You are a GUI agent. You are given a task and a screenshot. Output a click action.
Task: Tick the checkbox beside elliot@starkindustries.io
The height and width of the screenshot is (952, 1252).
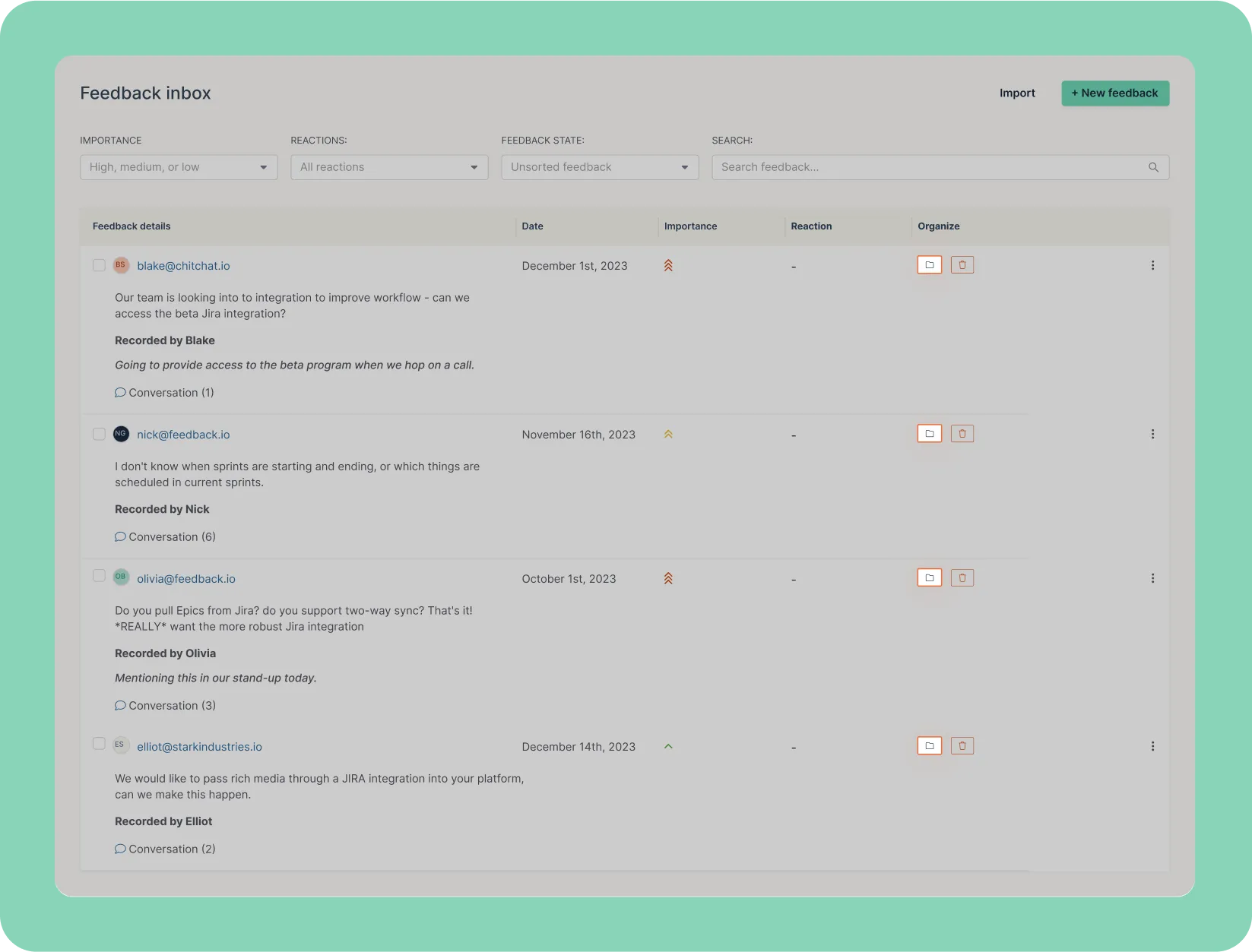(99, 744)
